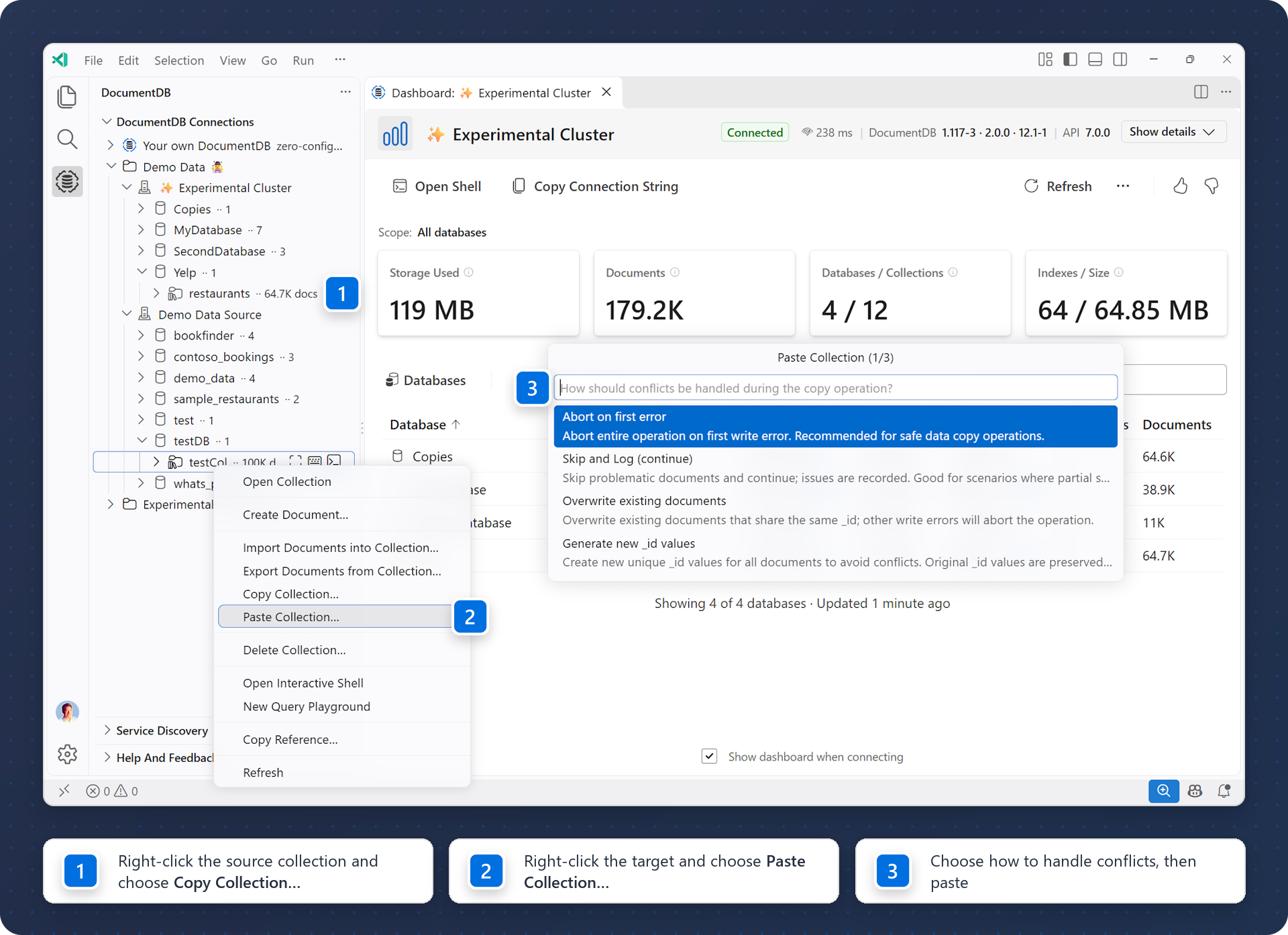Screen dimensions: 1288x935
Task: Collapse the Yelp database node
Action: (x=142, y=272)
